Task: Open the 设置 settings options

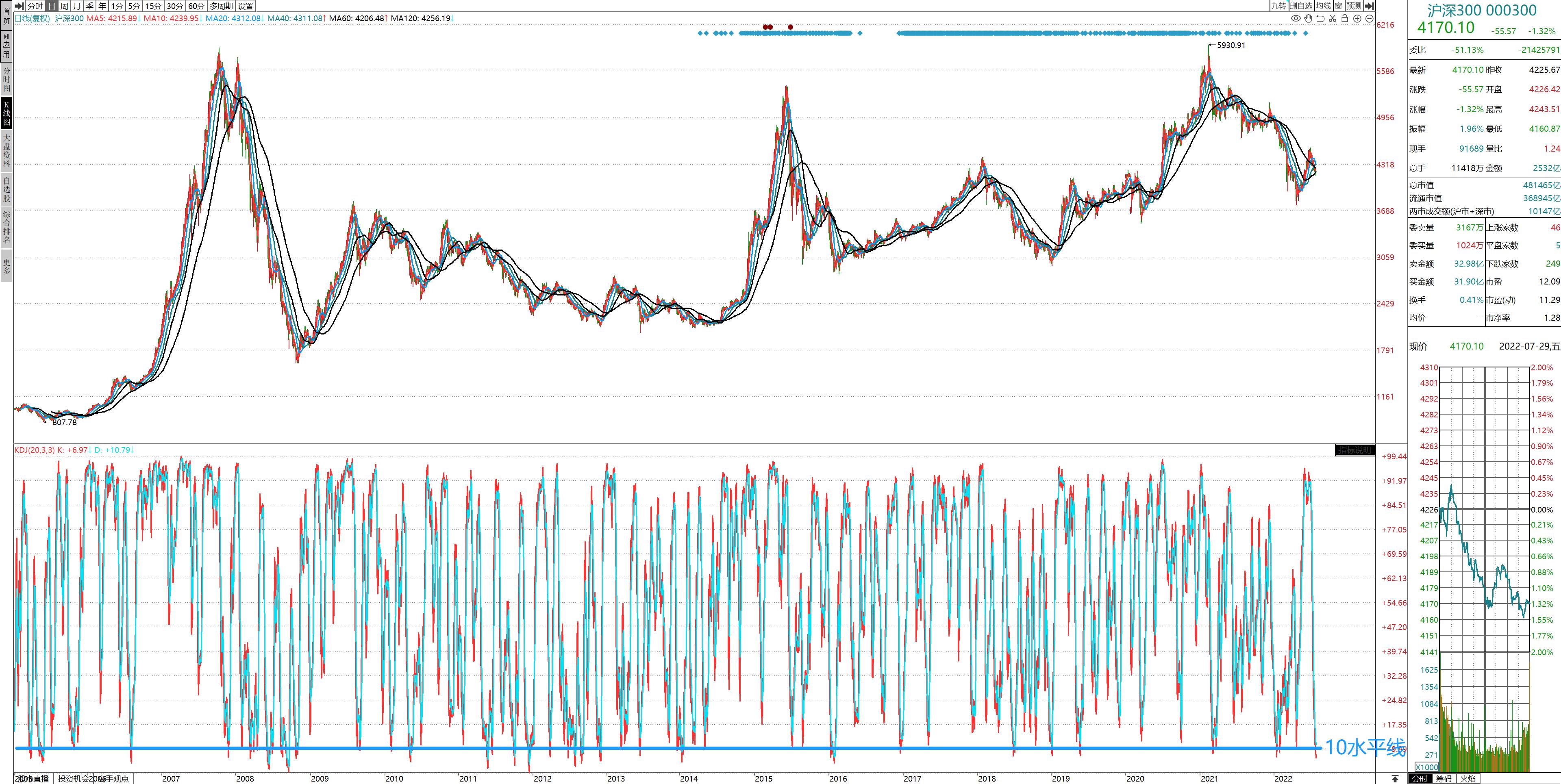Action: click(246, 6)
